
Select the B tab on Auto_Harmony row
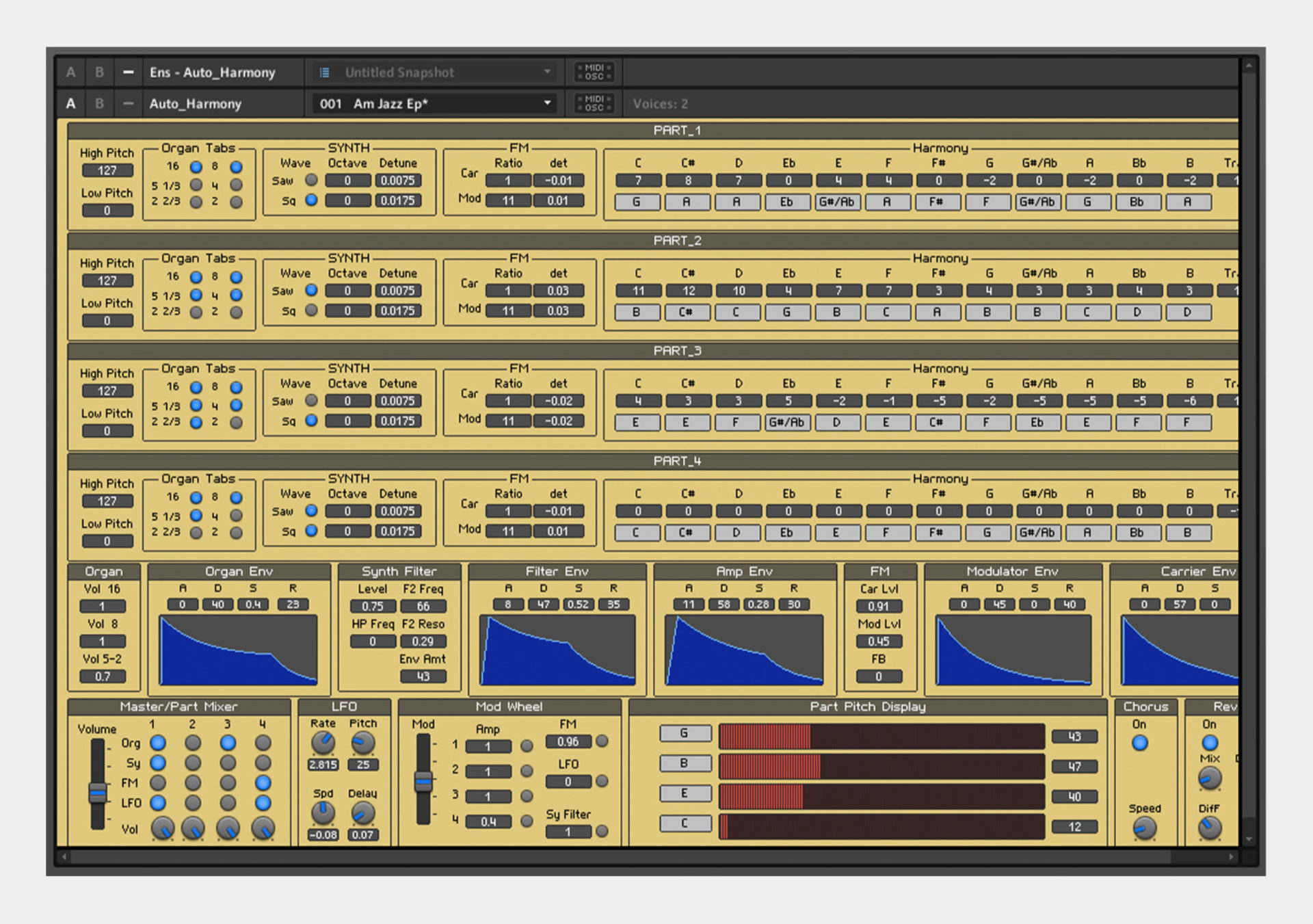coord(99,103)
